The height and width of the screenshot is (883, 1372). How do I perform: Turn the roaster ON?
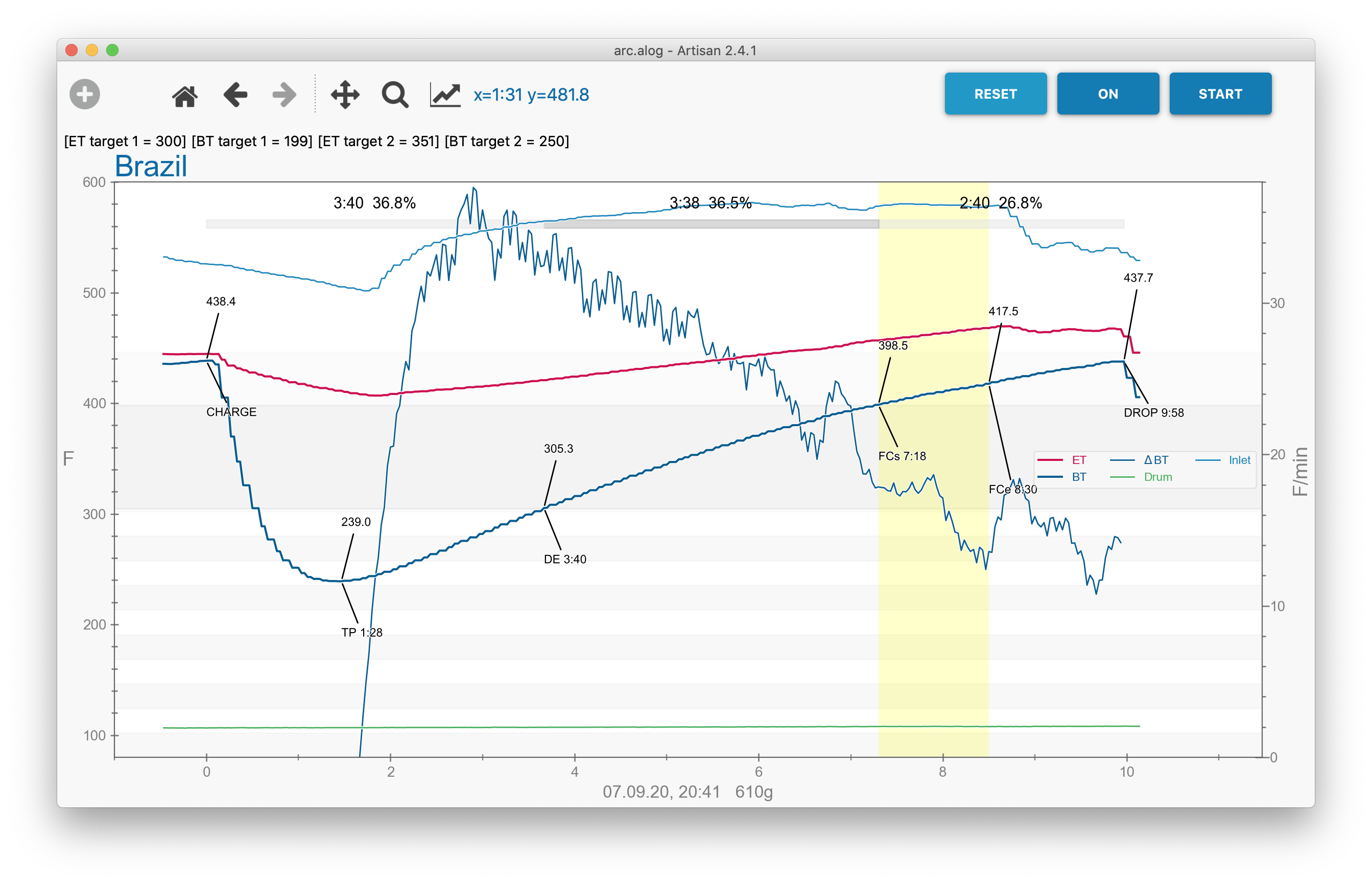[1107, 94]
